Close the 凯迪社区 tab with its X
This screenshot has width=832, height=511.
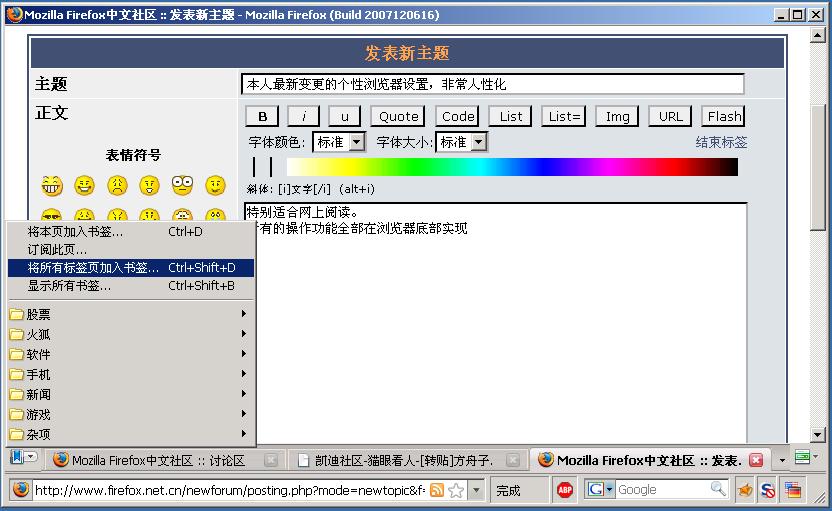[513, 460]
